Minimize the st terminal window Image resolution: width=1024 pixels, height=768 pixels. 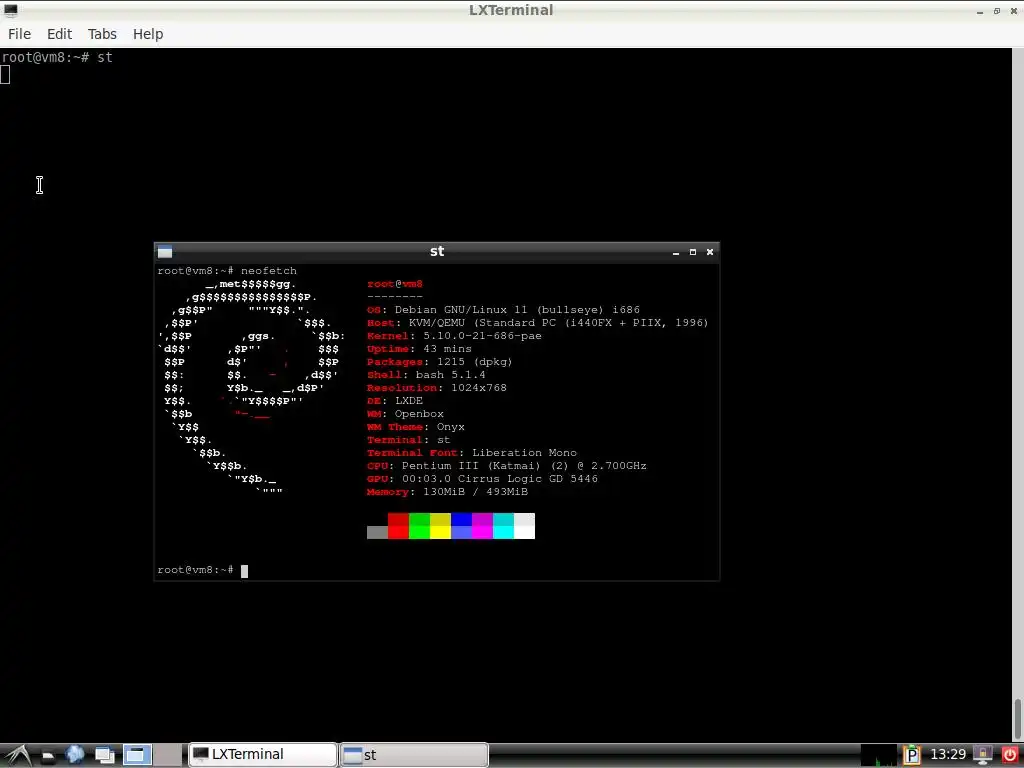pyautogui.click(x=676, y=252)
